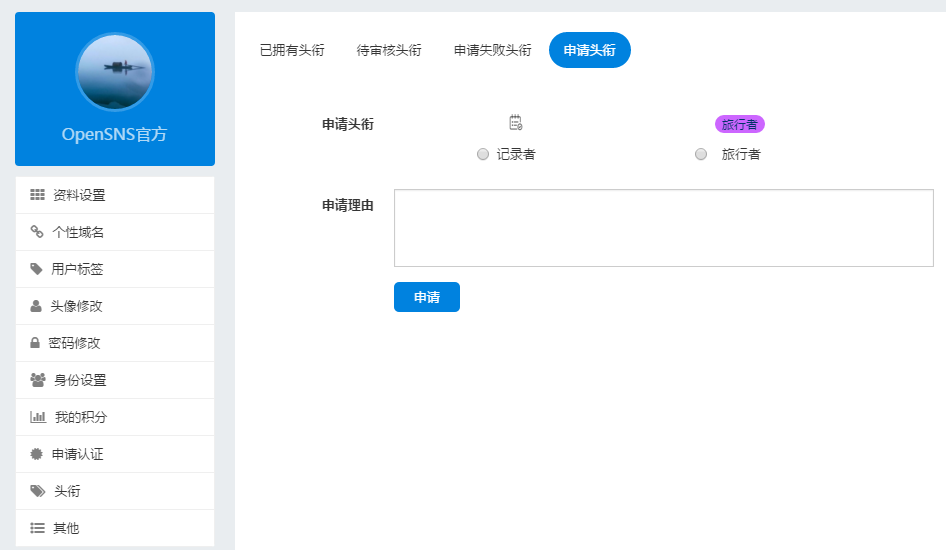Click the double-tag icon beside 头衔
Viewport: 946px width, 550px height.
coord(38,491)
